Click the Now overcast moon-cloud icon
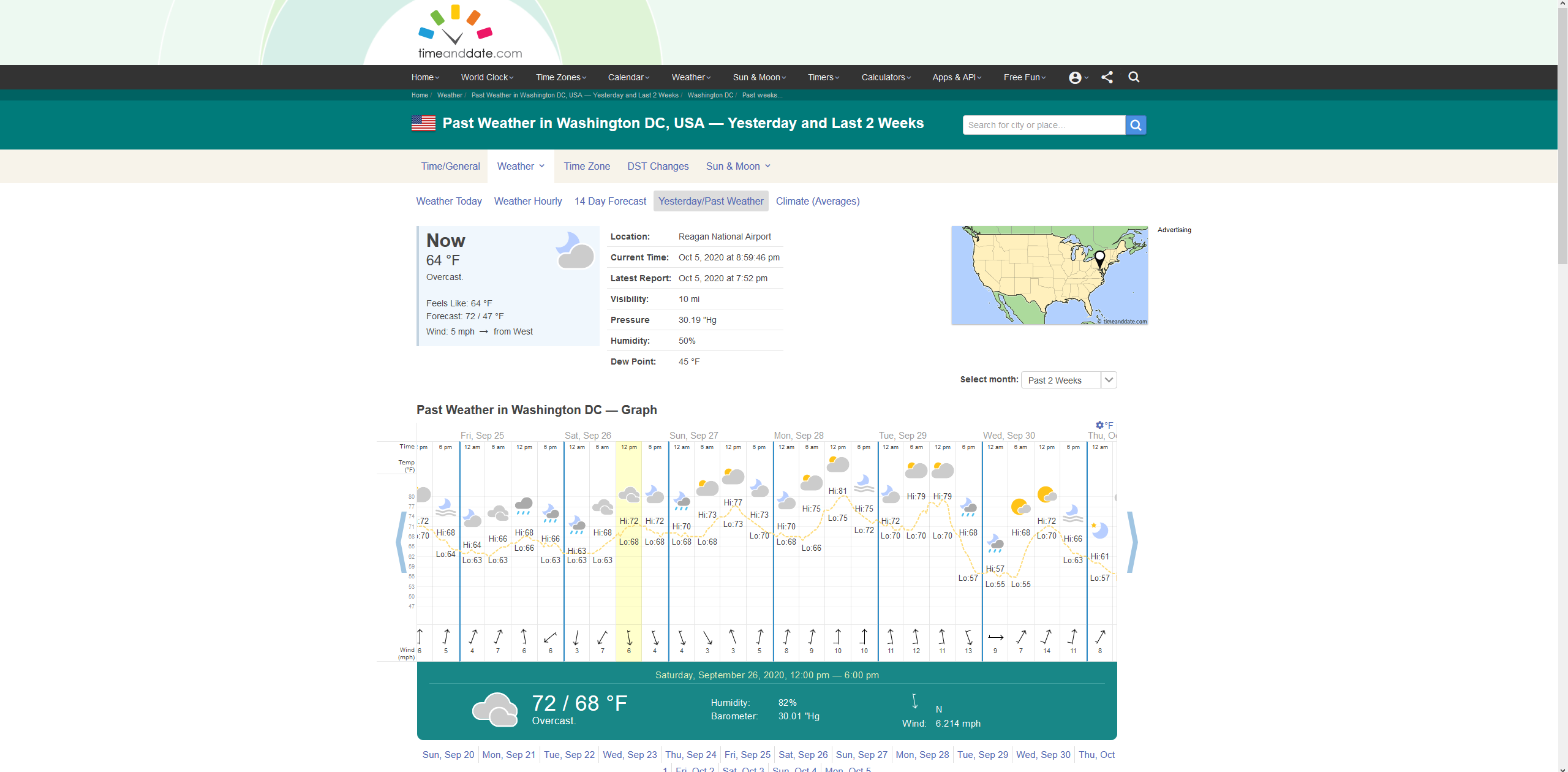Screen dimensions: 1568x772 point(575,250)
